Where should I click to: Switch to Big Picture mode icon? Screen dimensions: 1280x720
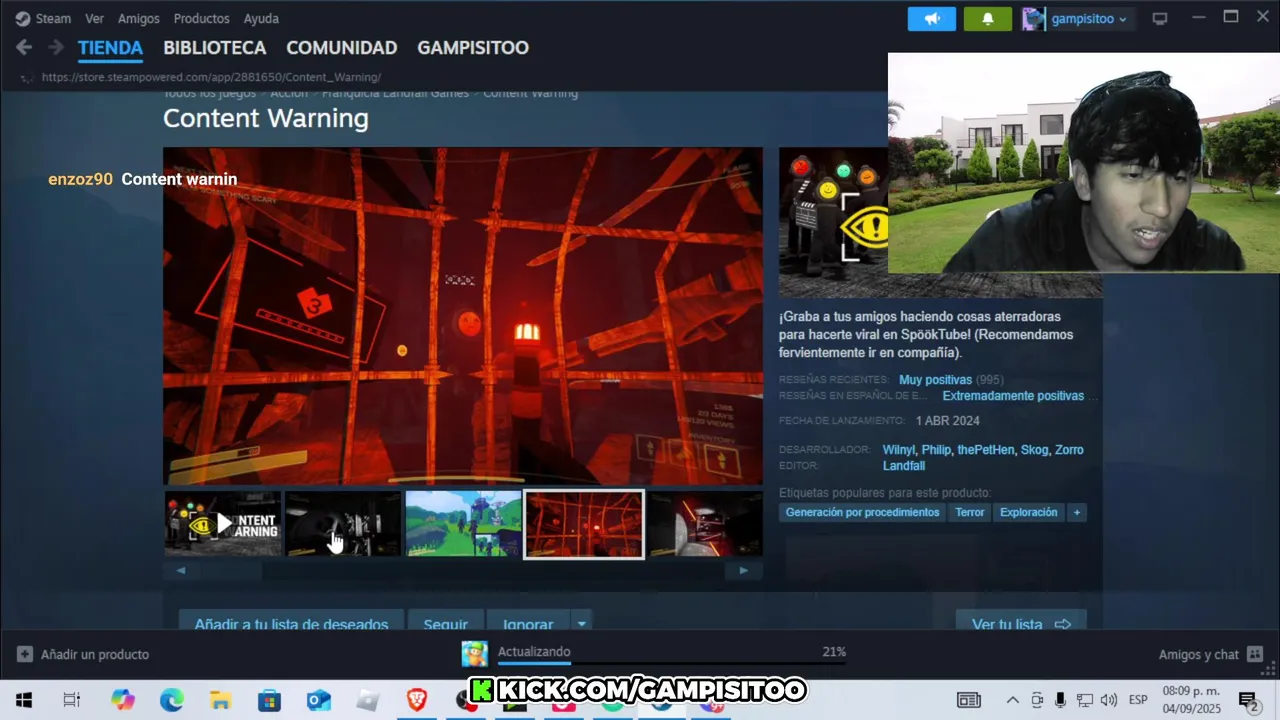coord(1160,19)
